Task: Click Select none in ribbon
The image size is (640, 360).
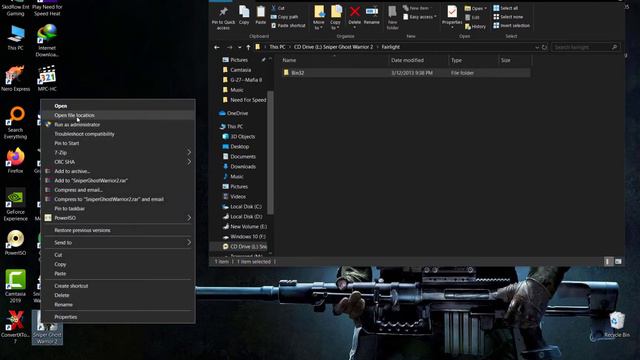Action: tap(508, 17)
